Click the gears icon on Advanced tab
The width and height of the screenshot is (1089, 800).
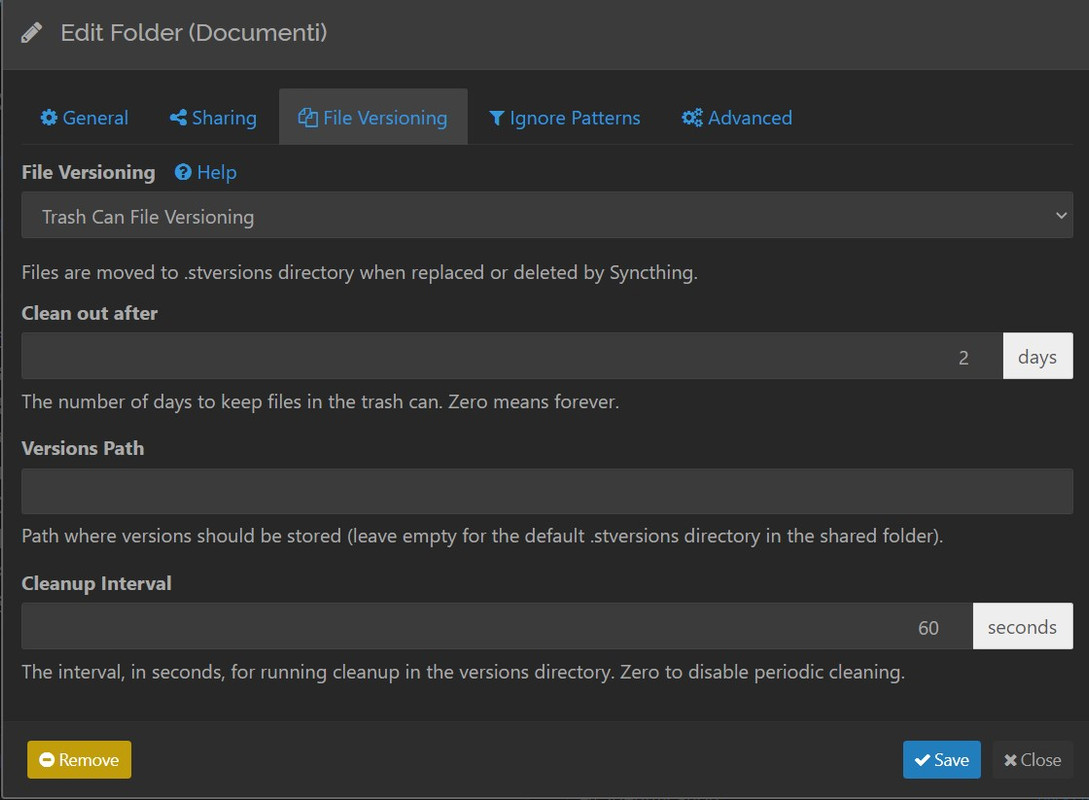692,118
